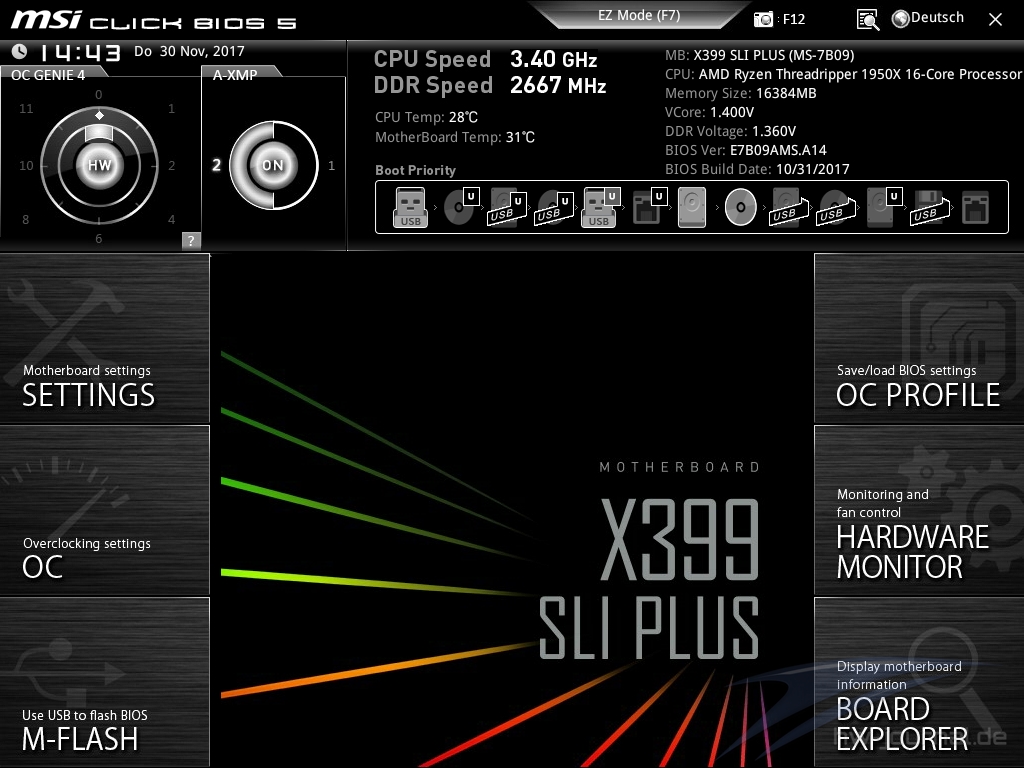Select the legacy USB CD/DVD boot icon

pyautogui.click(x=836, y=208)
